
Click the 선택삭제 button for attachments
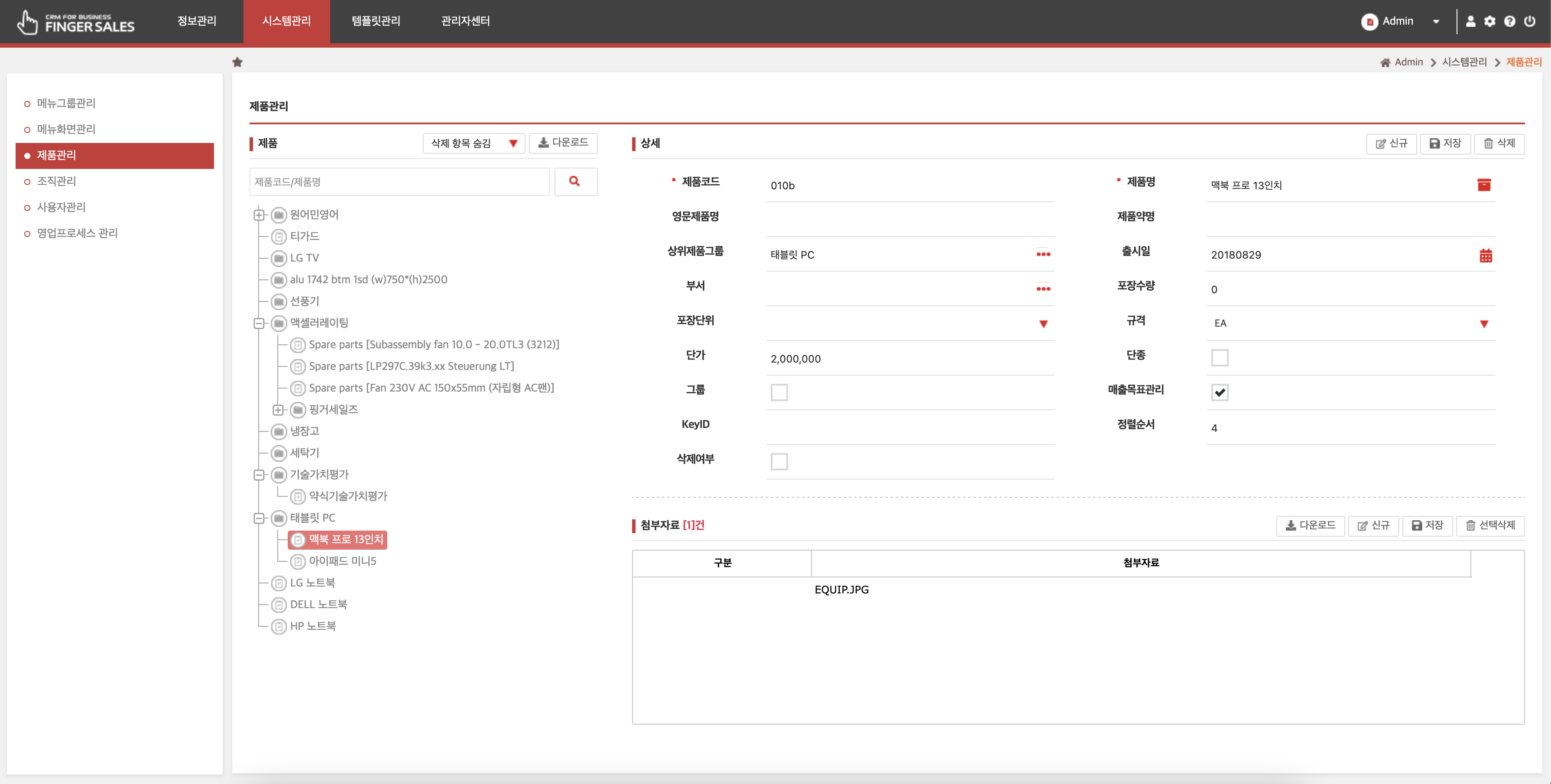(1489, 525)
